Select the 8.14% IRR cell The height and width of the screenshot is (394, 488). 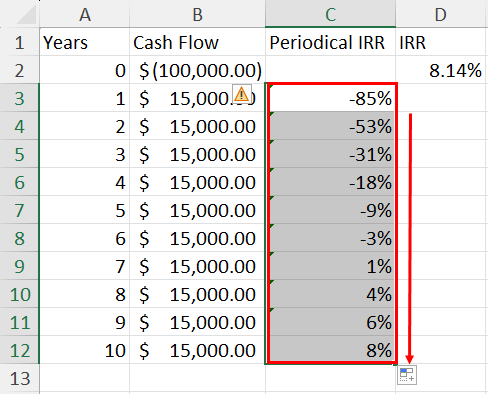click(x=440, y=70)
